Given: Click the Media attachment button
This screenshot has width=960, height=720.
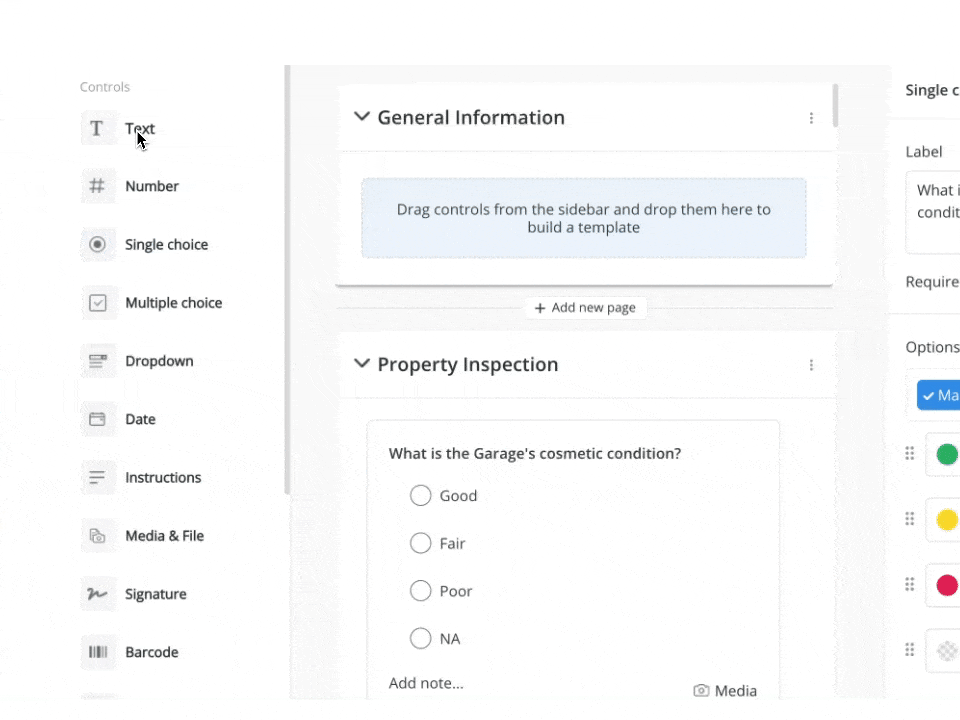Looking at the screenshot, I should (x=725, y=691).
